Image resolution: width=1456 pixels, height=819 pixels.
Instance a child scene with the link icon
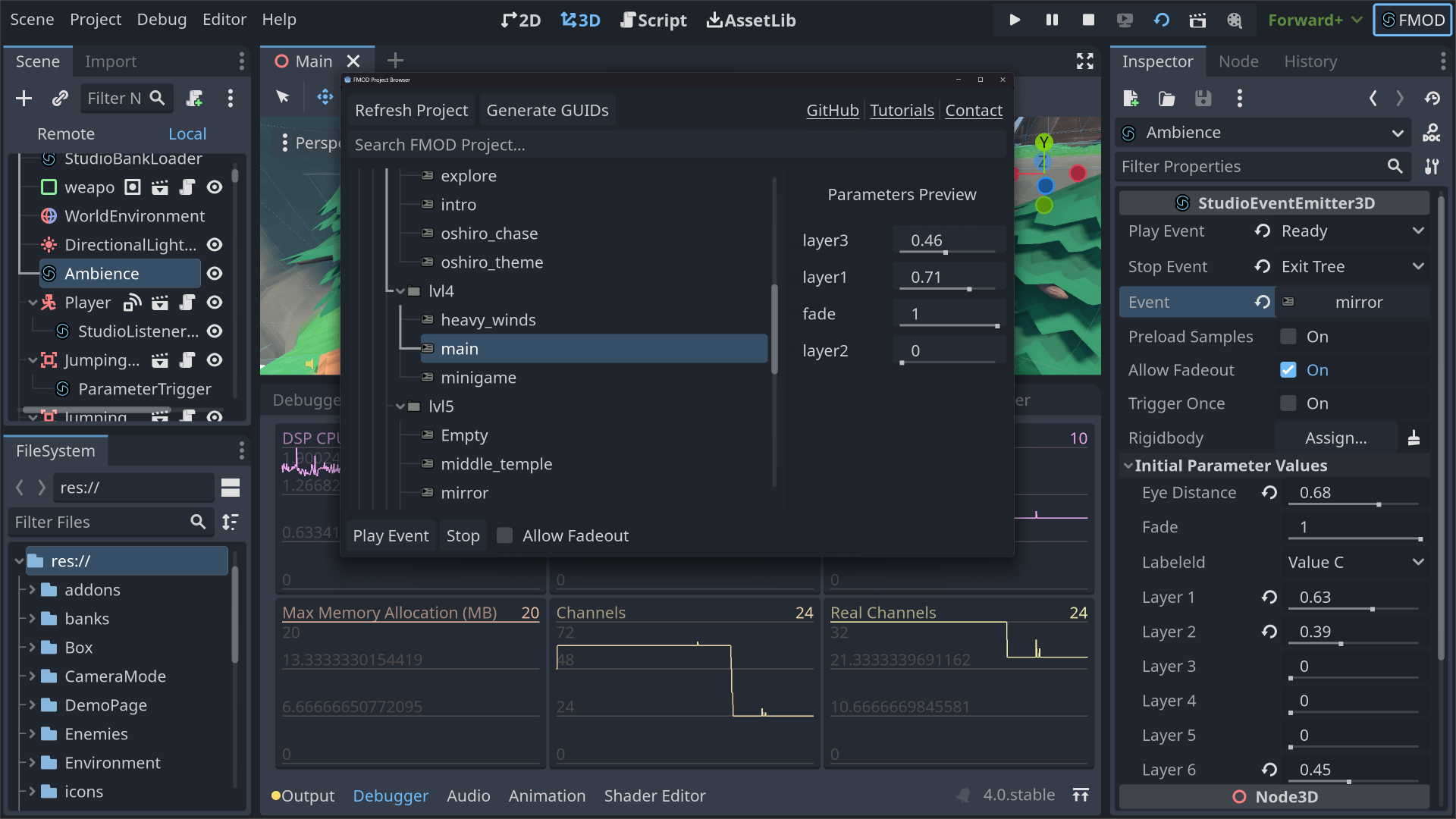coord(60,98)
